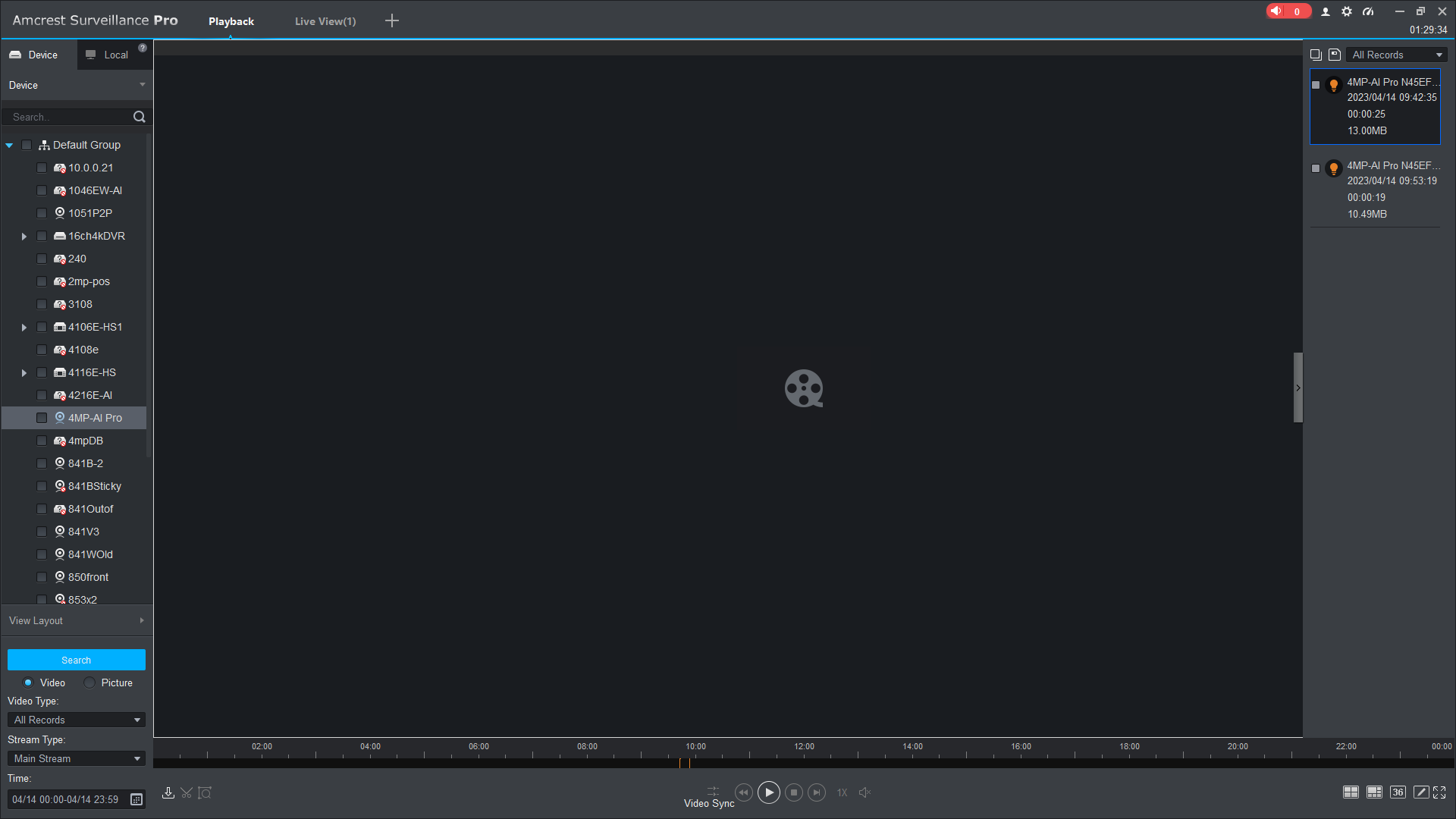
Task: Expand the 16ch4kDVR device node
Action: click(24, 237)
